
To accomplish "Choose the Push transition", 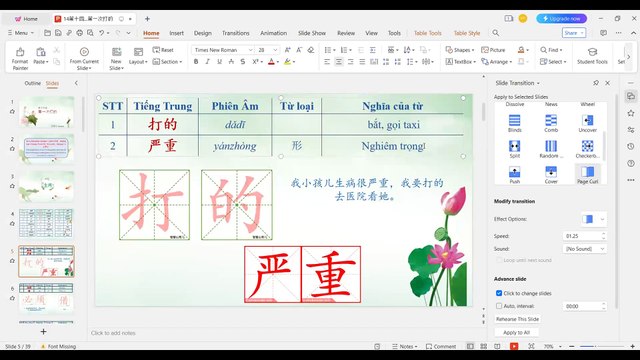I will point(514,175).
